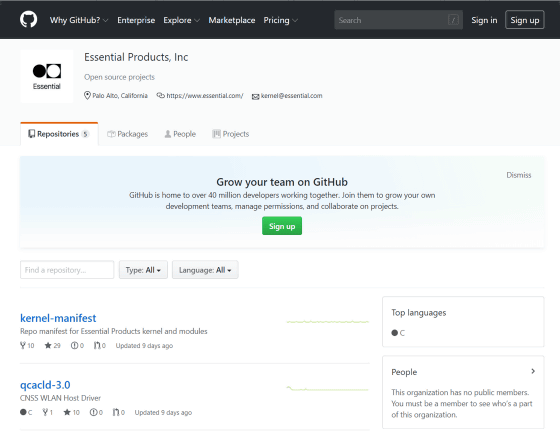Open the People sidebar heading

coord(404,372)
